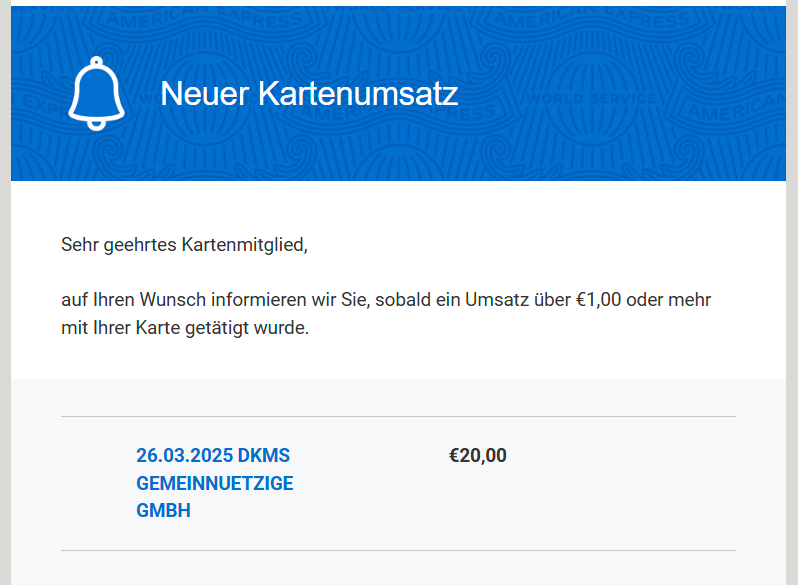Click the DKMS merchant name text
Viewport: 798px width, 585px height.
point(264,456)
